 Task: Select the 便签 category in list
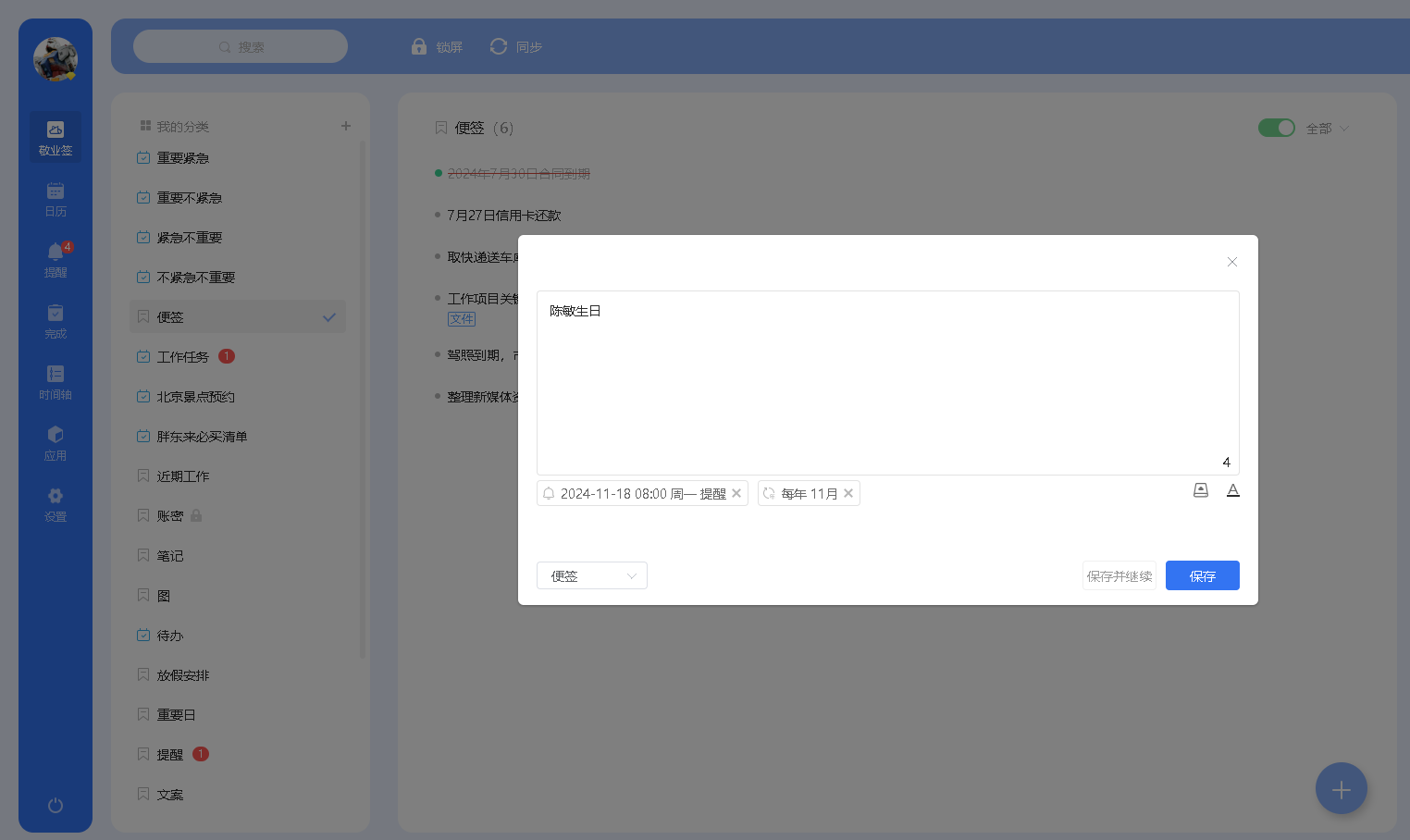coord(238,316)
